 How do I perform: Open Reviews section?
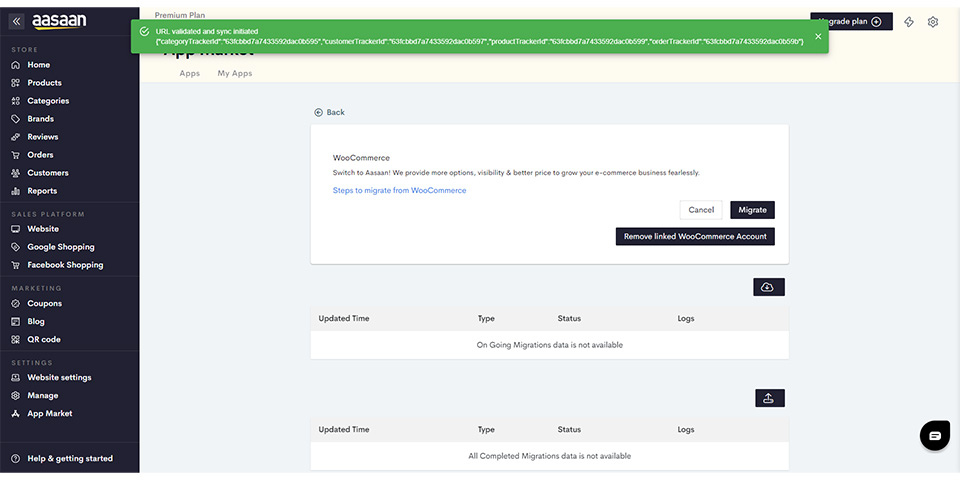[42, 137]
